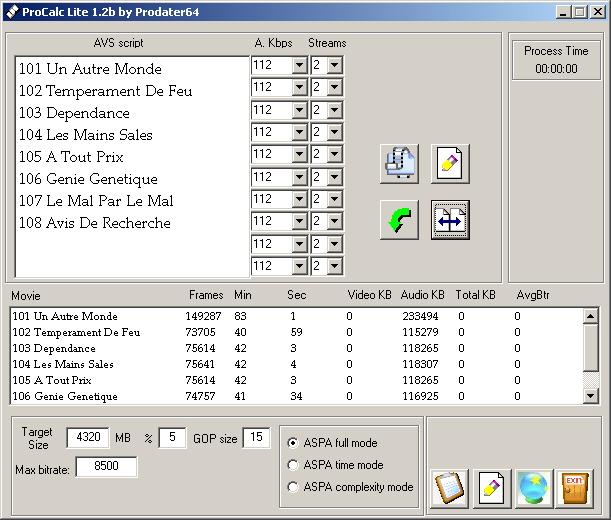The height and width of the screenshot is (520, 611).
Task: Click the Process Time 00:00:00 display
Action: pyautogui.click(x=556, y=69)
